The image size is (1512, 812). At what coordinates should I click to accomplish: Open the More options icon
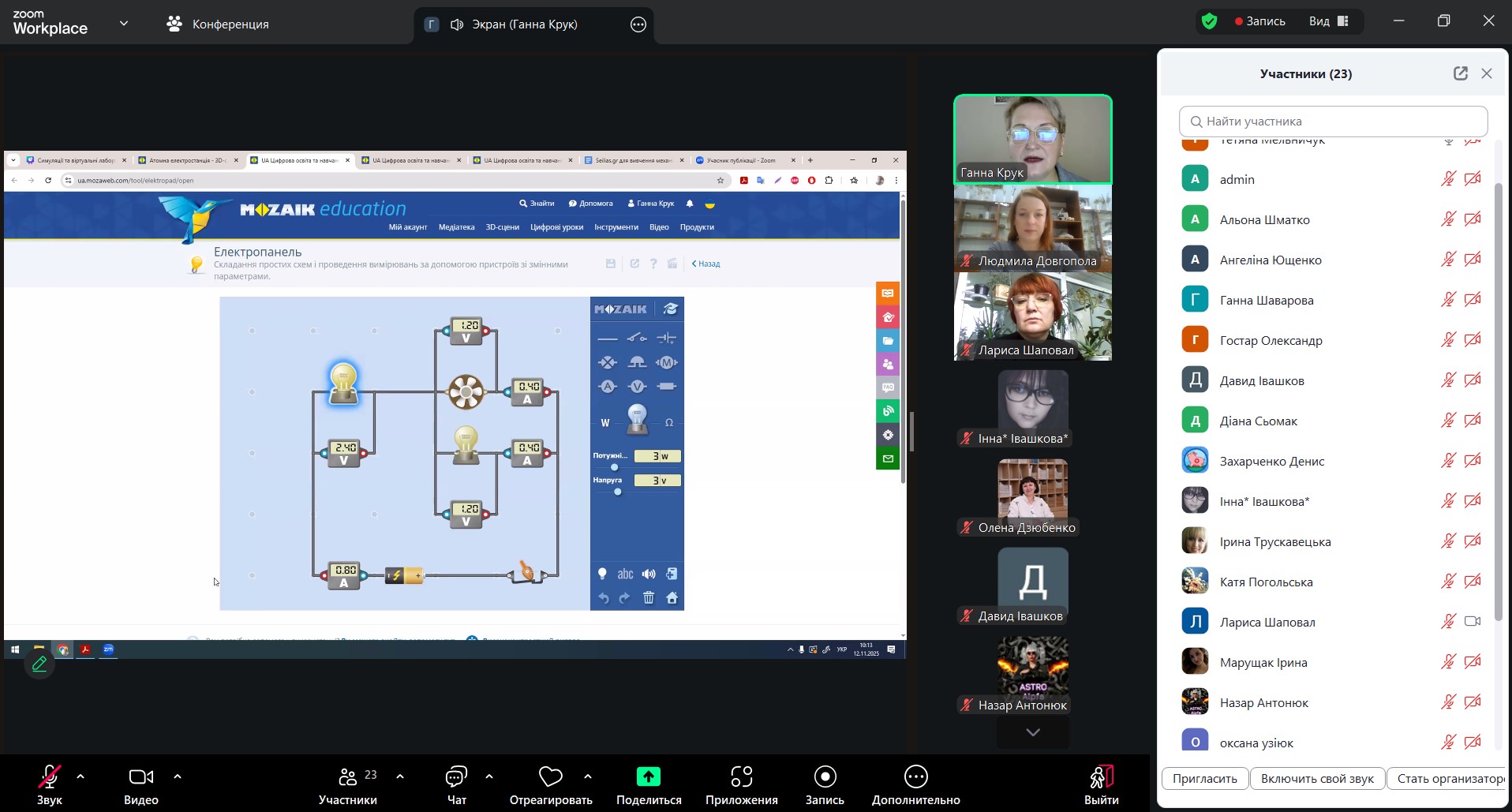(915, 777)
